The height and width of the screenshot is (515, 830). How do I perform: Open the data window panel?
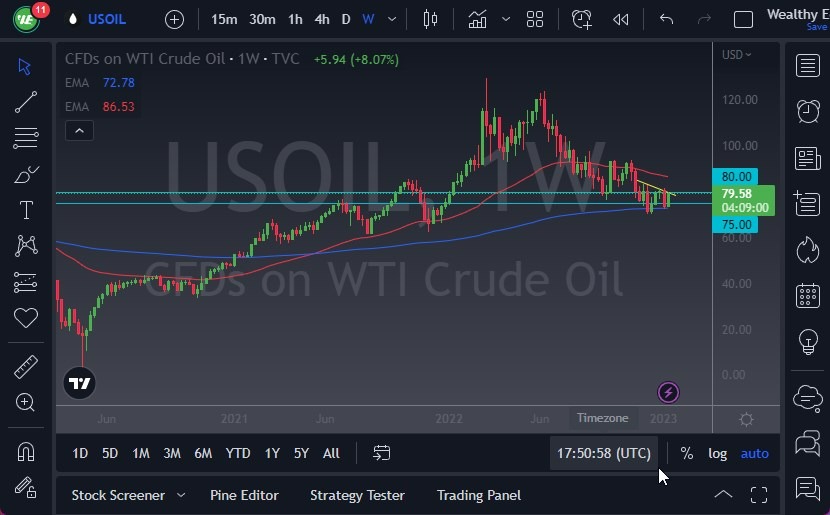[x=808, y=204]
